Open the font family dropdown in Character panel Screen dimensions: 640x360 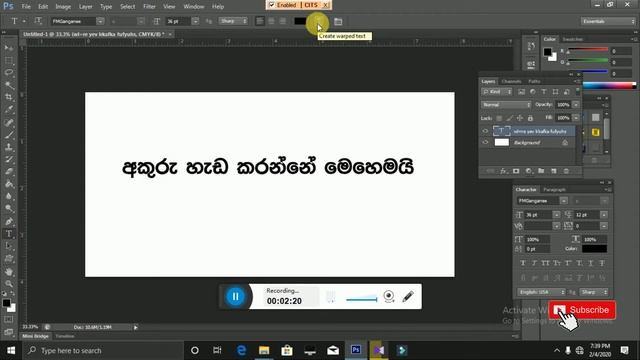[x=563, y=201]
